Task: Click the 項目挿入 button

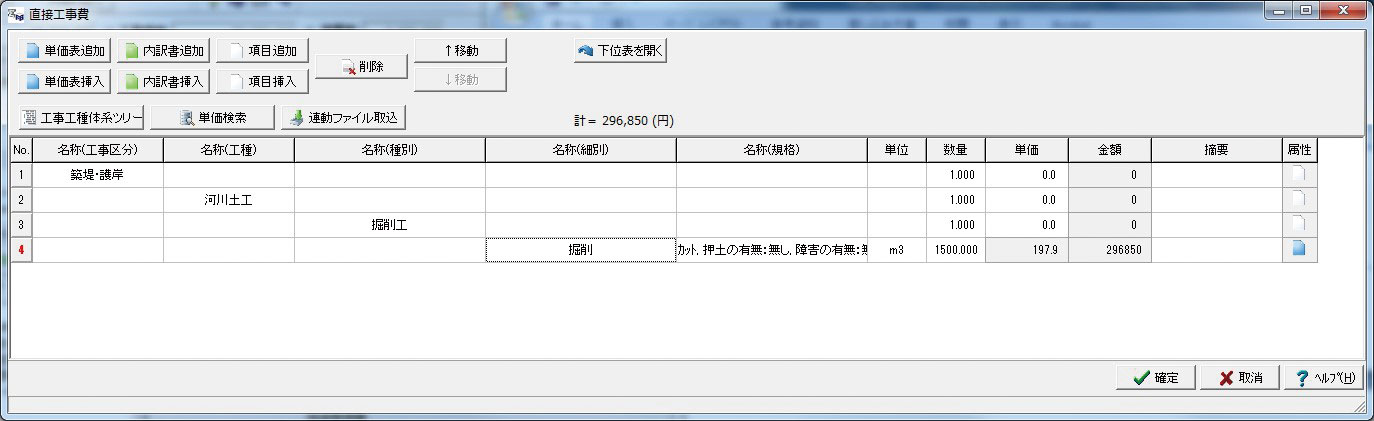Action: 263,81
